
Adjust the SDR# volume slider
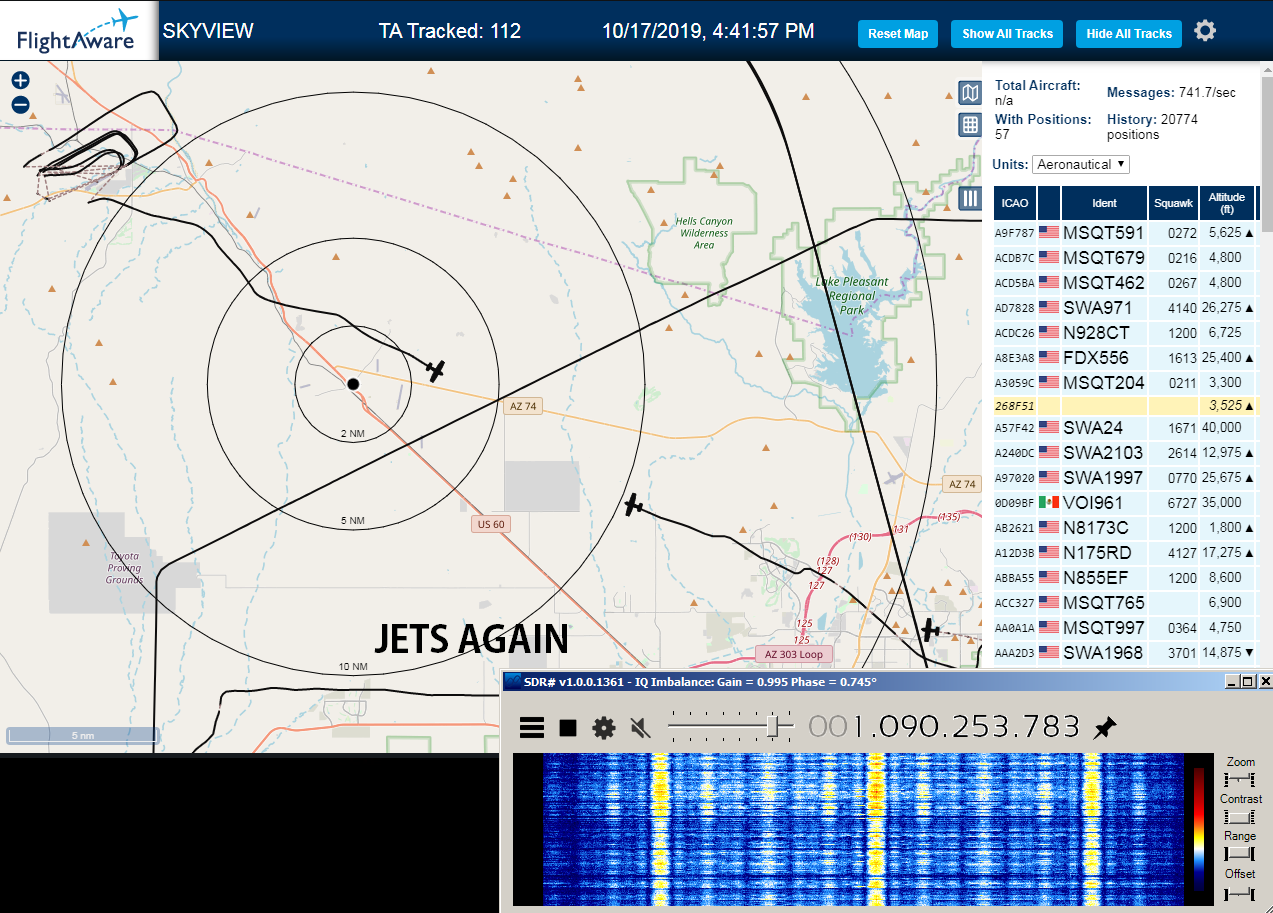point(774,727)
